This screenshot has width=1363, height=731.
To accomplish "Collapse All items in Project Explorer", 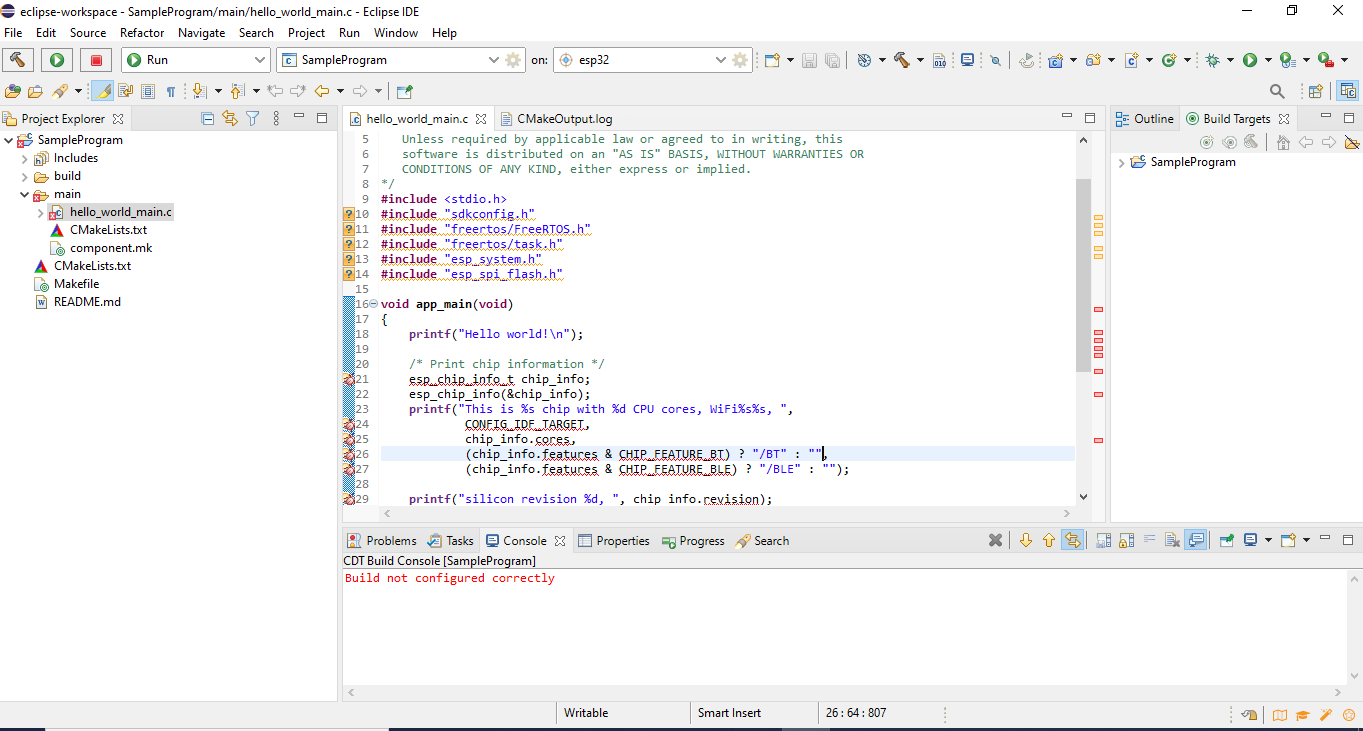I will point(207,118).
